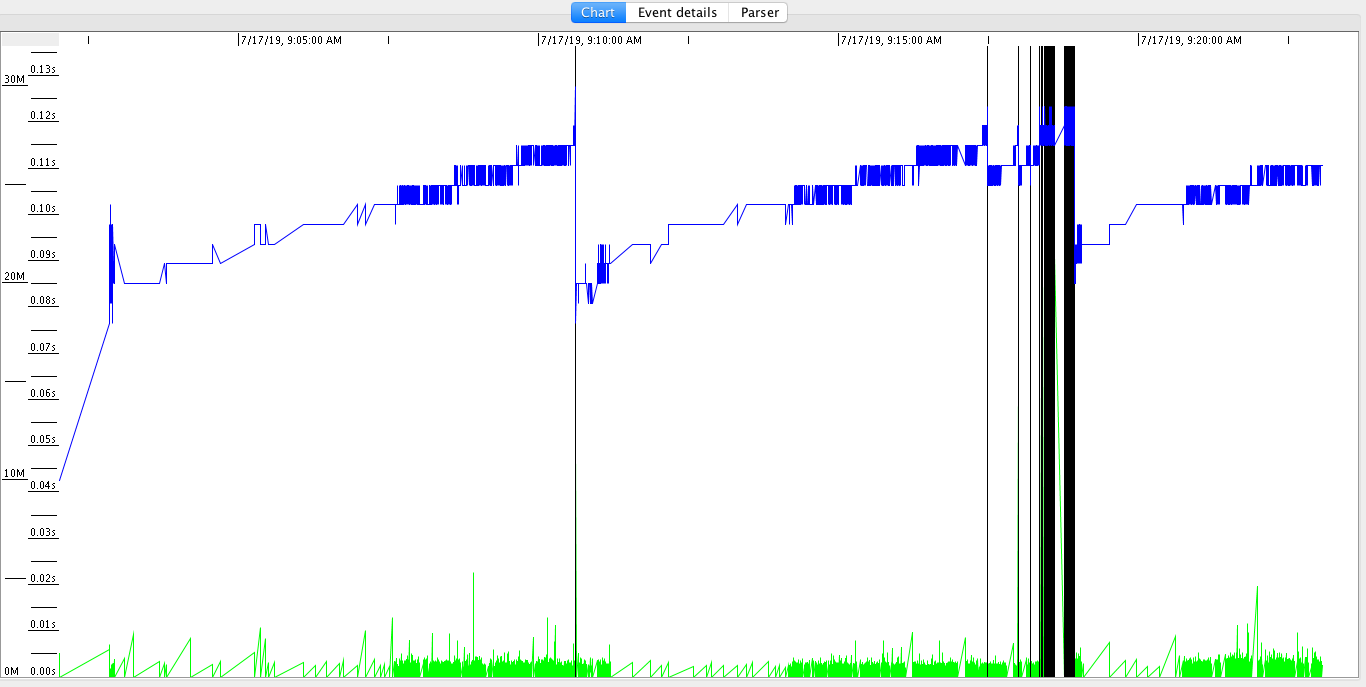Click the 9:10:00 AM timestamp label
This screenshot has width=1366, height=687.
591,40
